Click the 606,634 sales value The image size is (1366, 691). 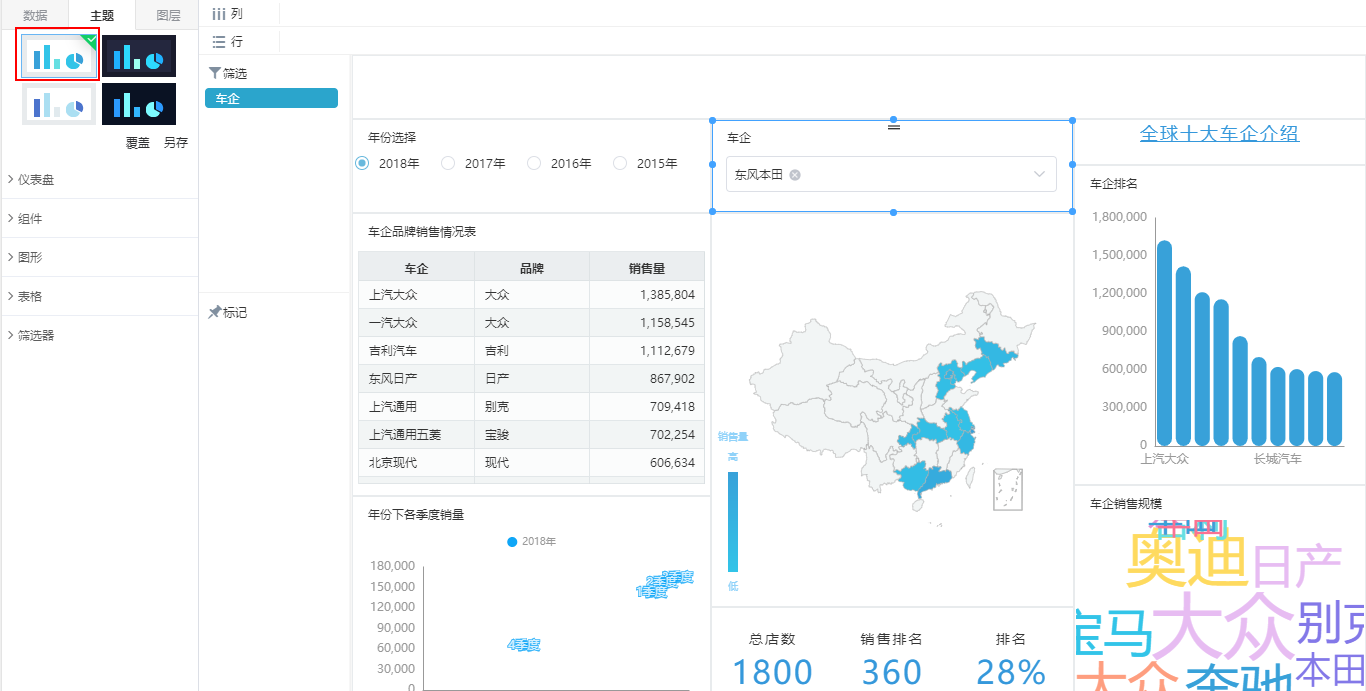click(x=672, y=463)
